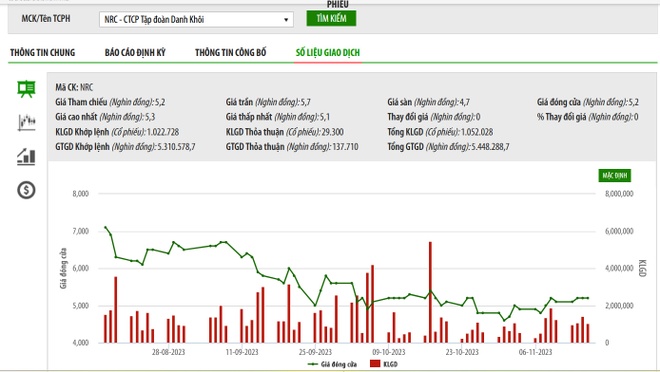Open the Thông tin chung tab

[x=43, y=53]
